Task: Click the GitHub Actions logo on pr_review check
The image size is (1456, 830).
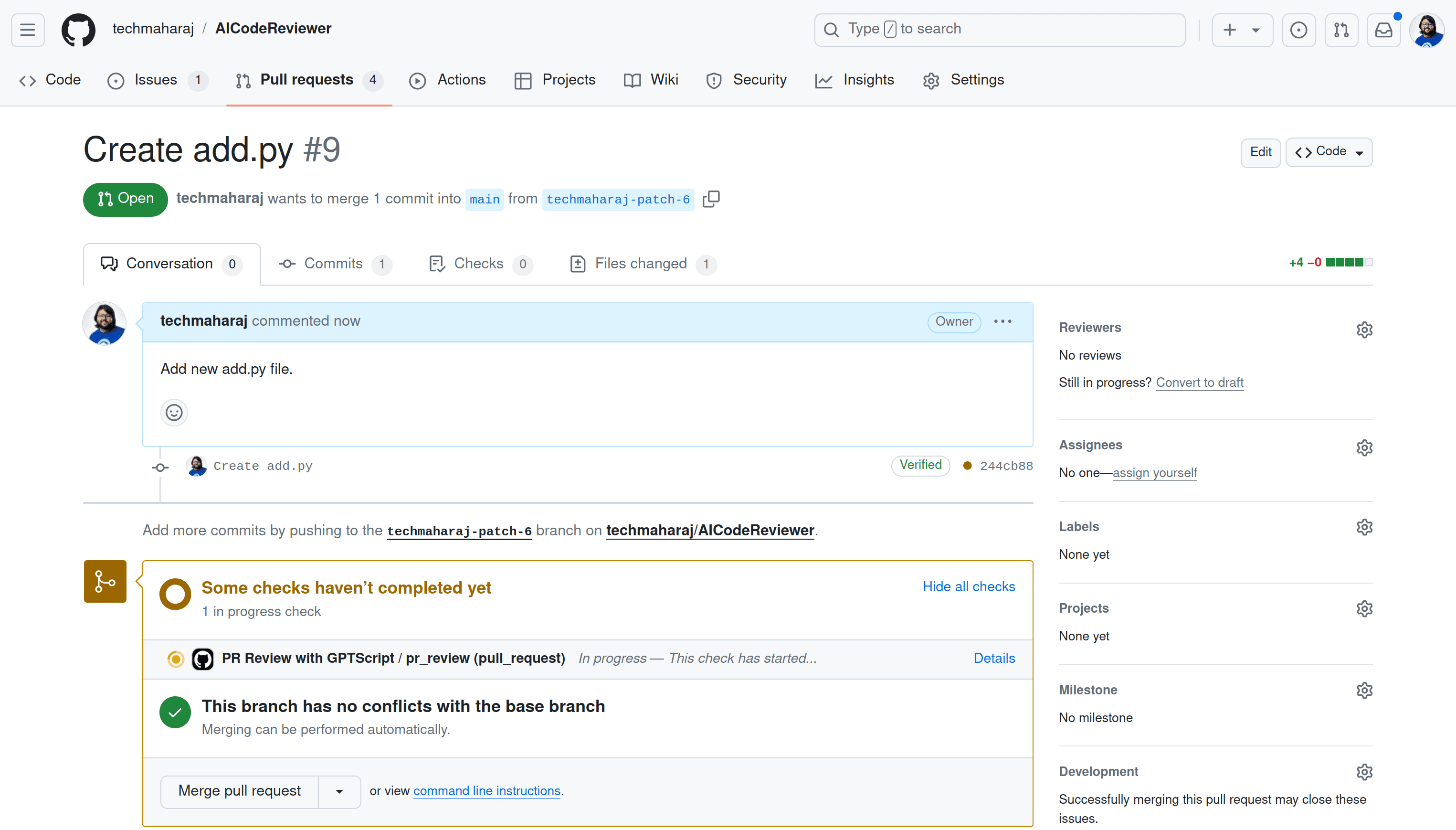Action: [x=202, y=659]
